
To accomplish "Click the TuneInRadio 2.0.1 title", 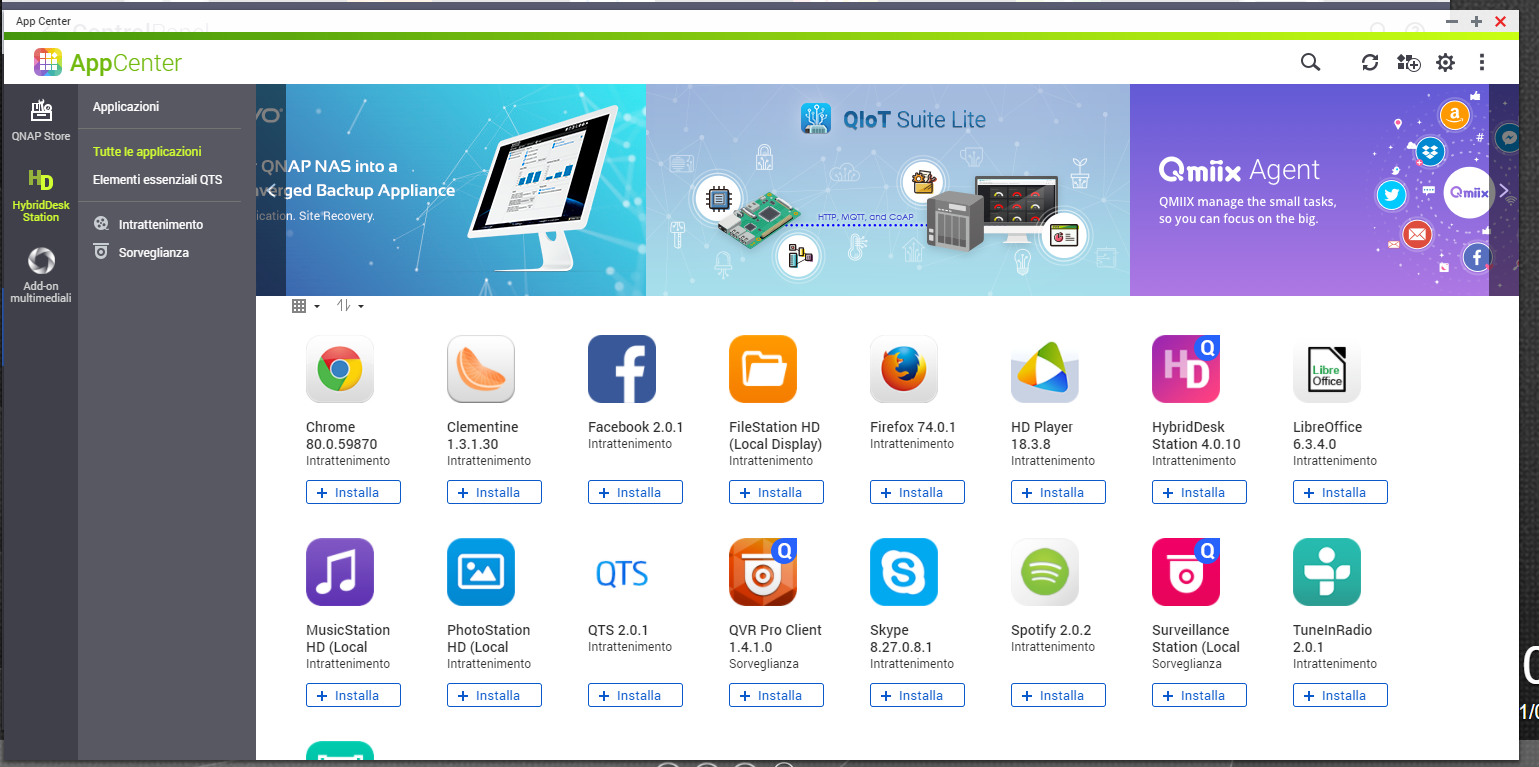I will [1333, 638].
